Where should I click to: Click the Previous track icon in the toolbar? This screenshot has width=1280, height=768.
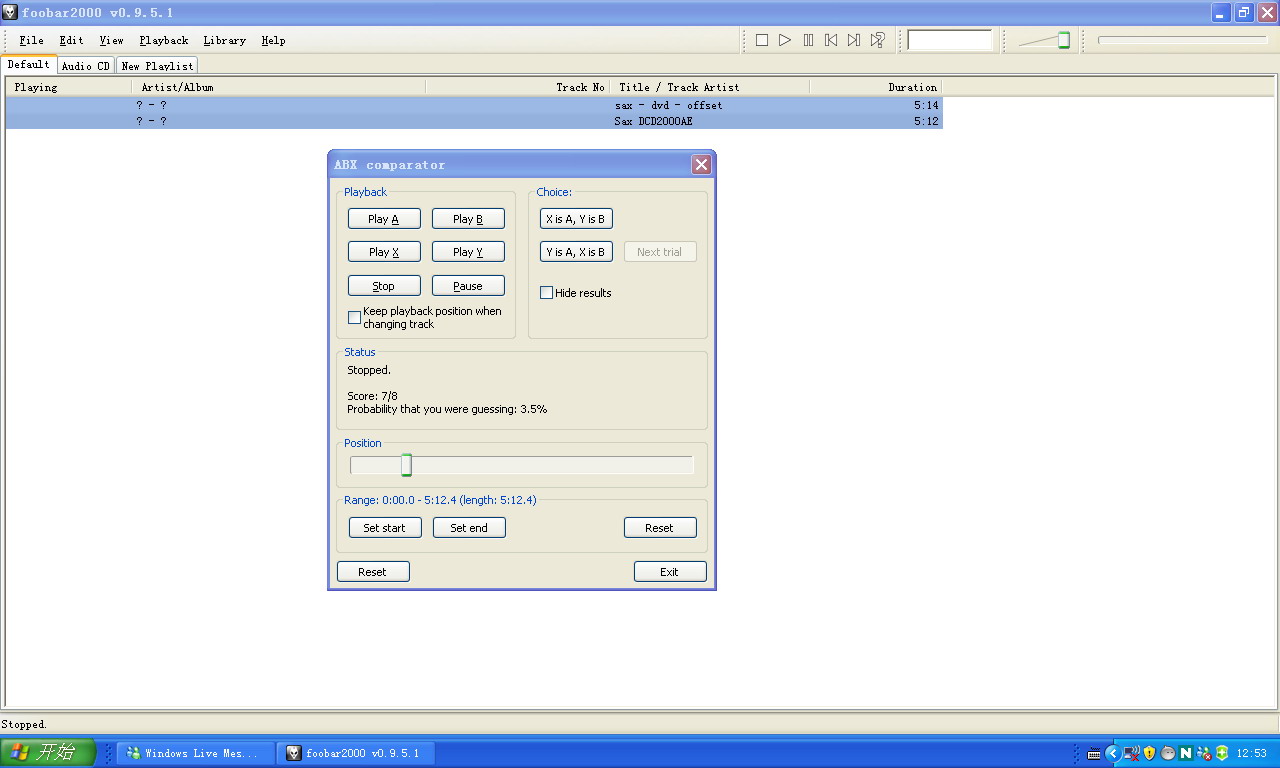click(x=831, y=40)
